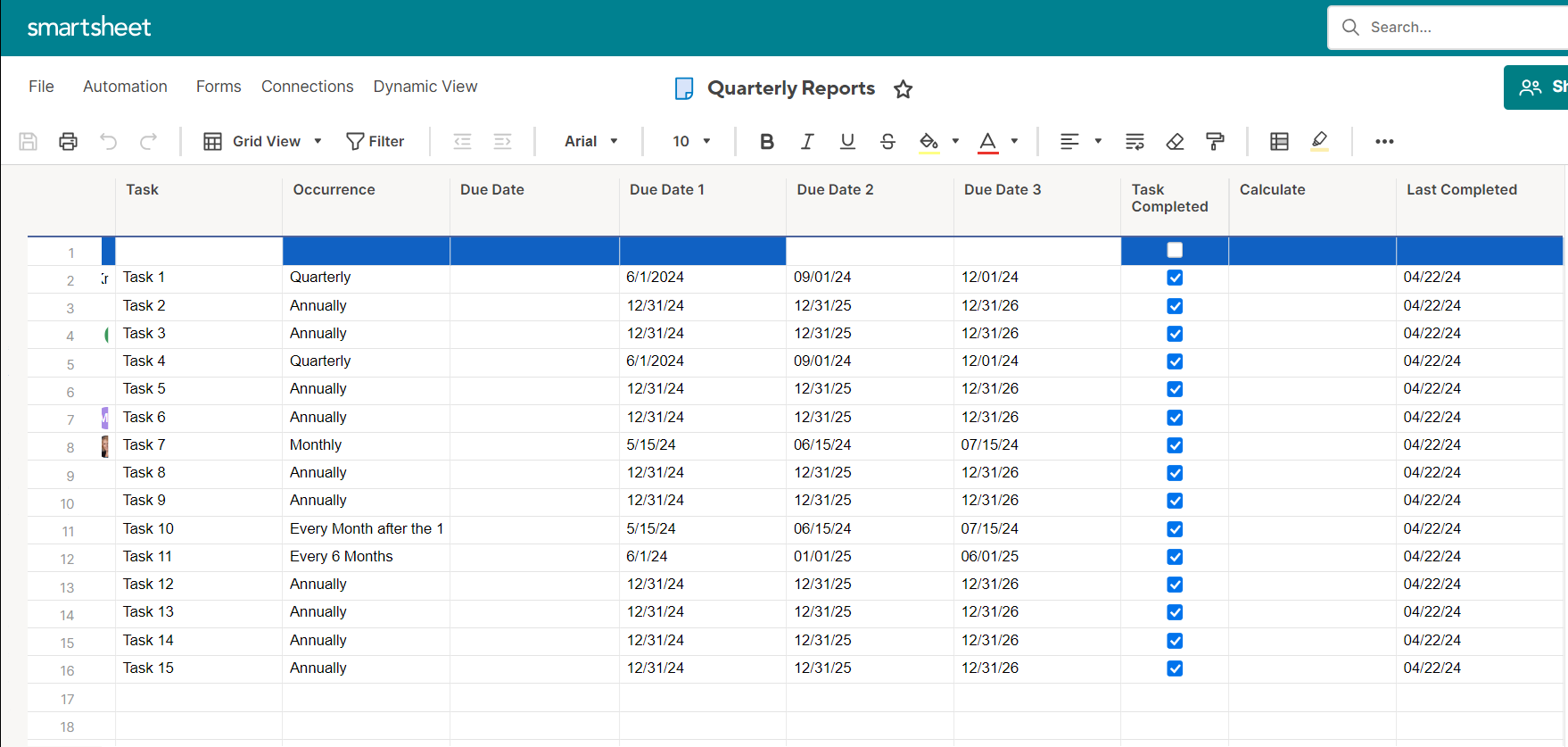Uncheck Task Completed for Task 15
Viewport: 1568px width, 747px height.
point(1175,668)
